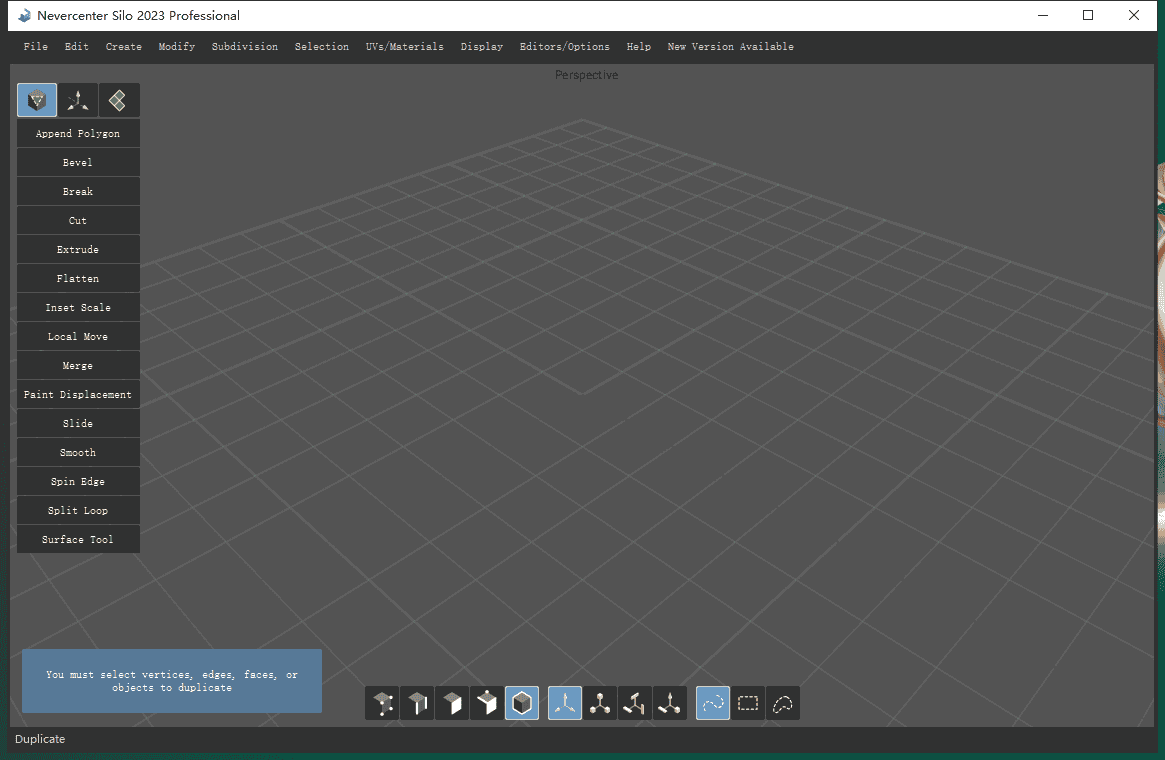The height and width of the screenshot is (760, 1165).
Task: Toggle object selection mode cube icon
Action: tap(522, 704)
